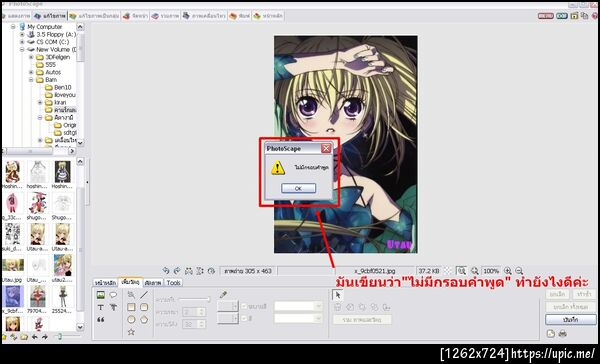Select the circle shape tool
The width and height of the screenshot is (600, 364).
coord(131,320)
